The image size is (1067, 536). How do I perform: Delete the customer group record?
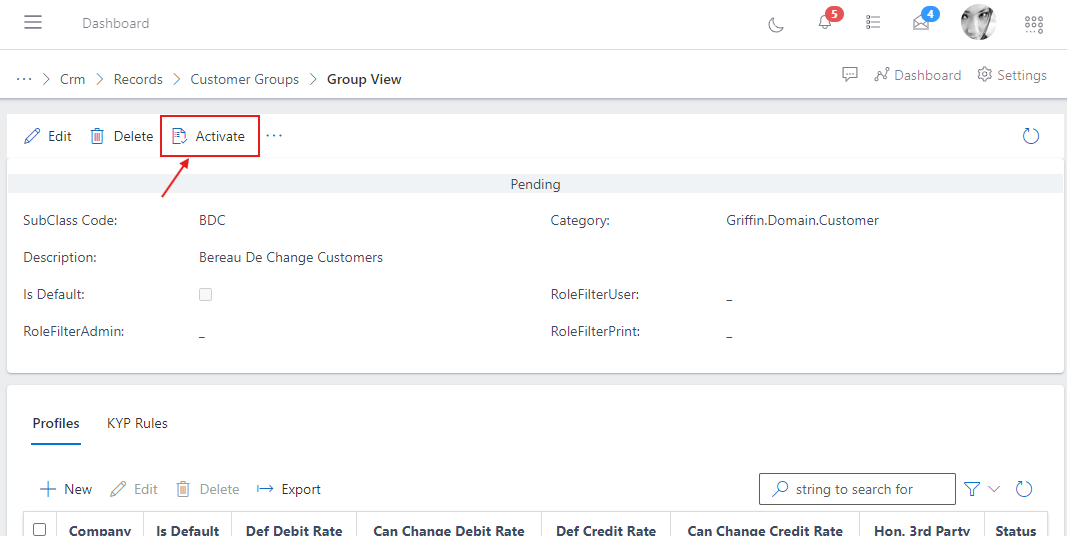tap(122, 136)
